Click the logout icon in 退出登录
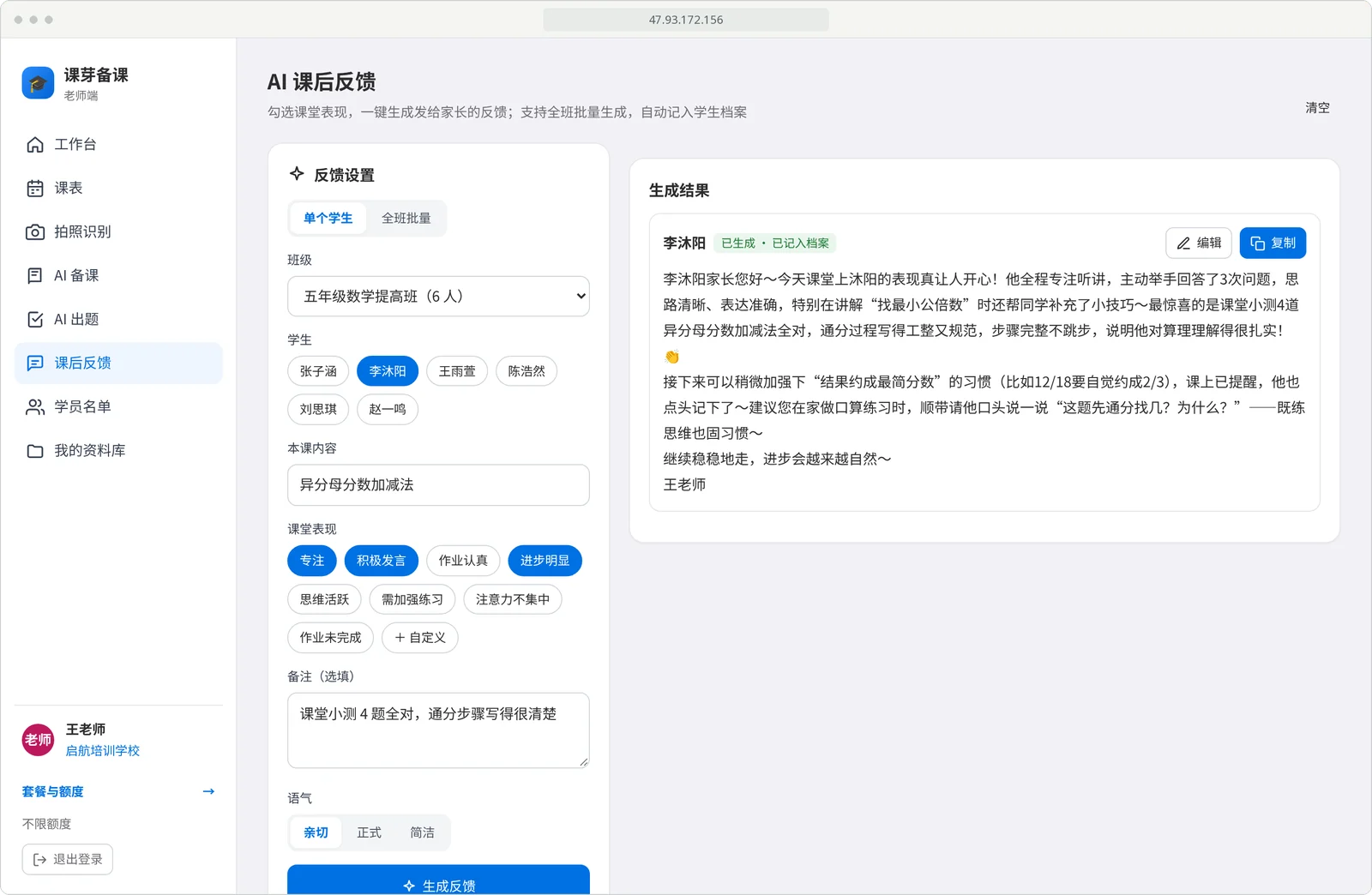Viewport: 1372px width, 895px height. [x=39, y=859]
